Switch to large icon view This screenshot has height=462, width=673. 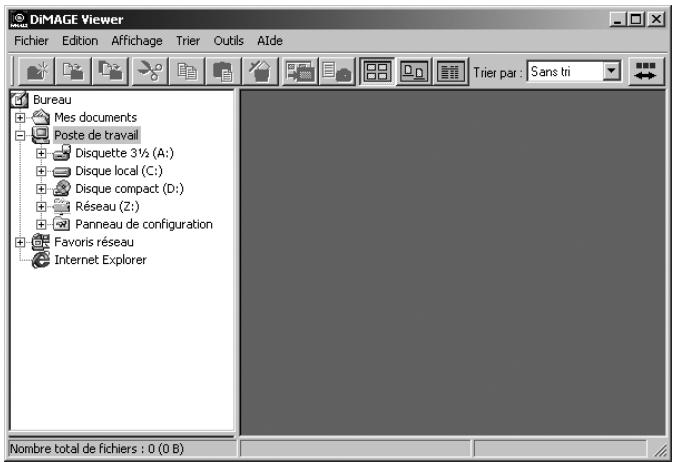(x=414, y=71)
